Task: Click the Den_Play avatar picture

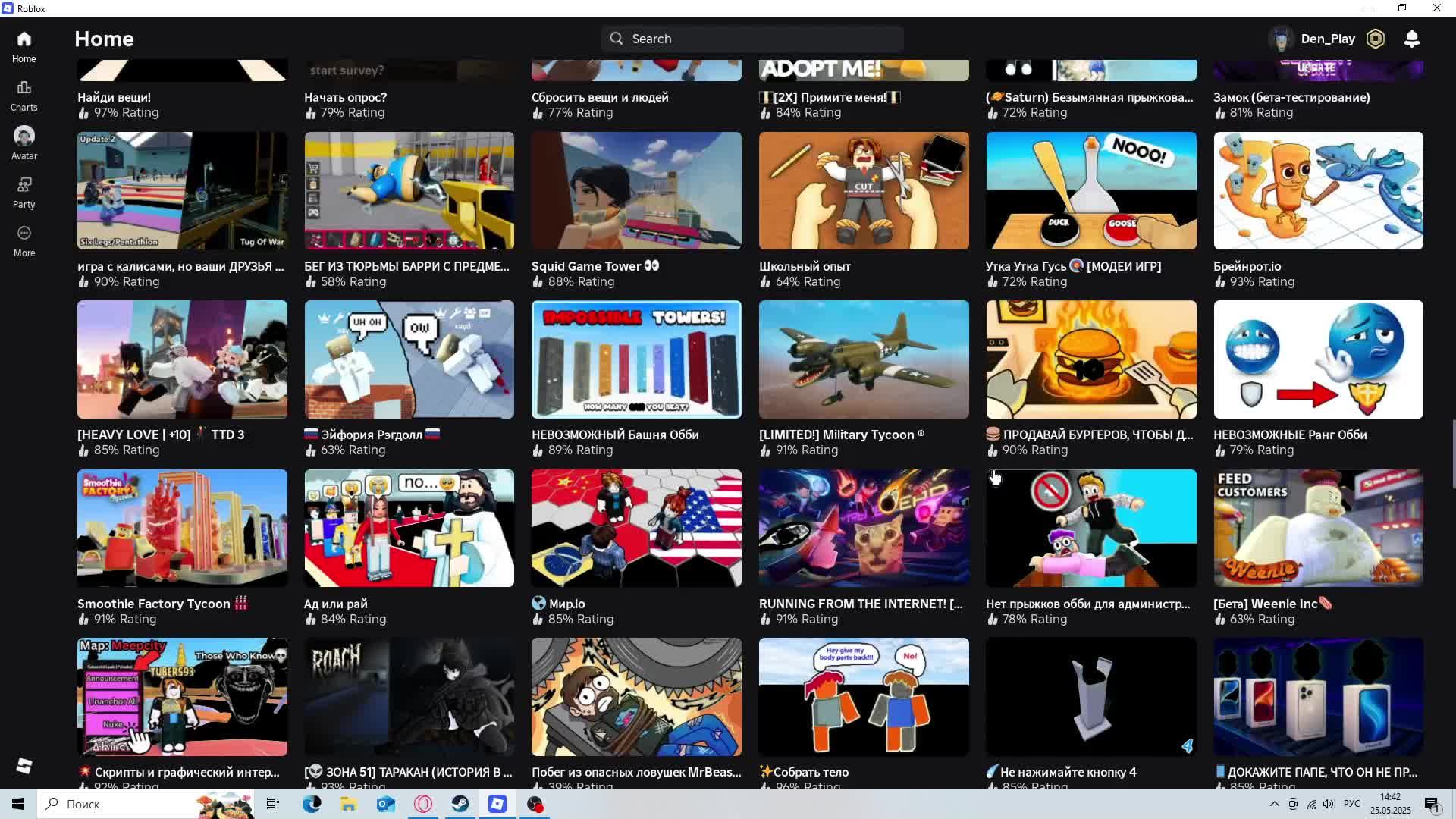Action: pyautogui.click(x=1282, y=39)
